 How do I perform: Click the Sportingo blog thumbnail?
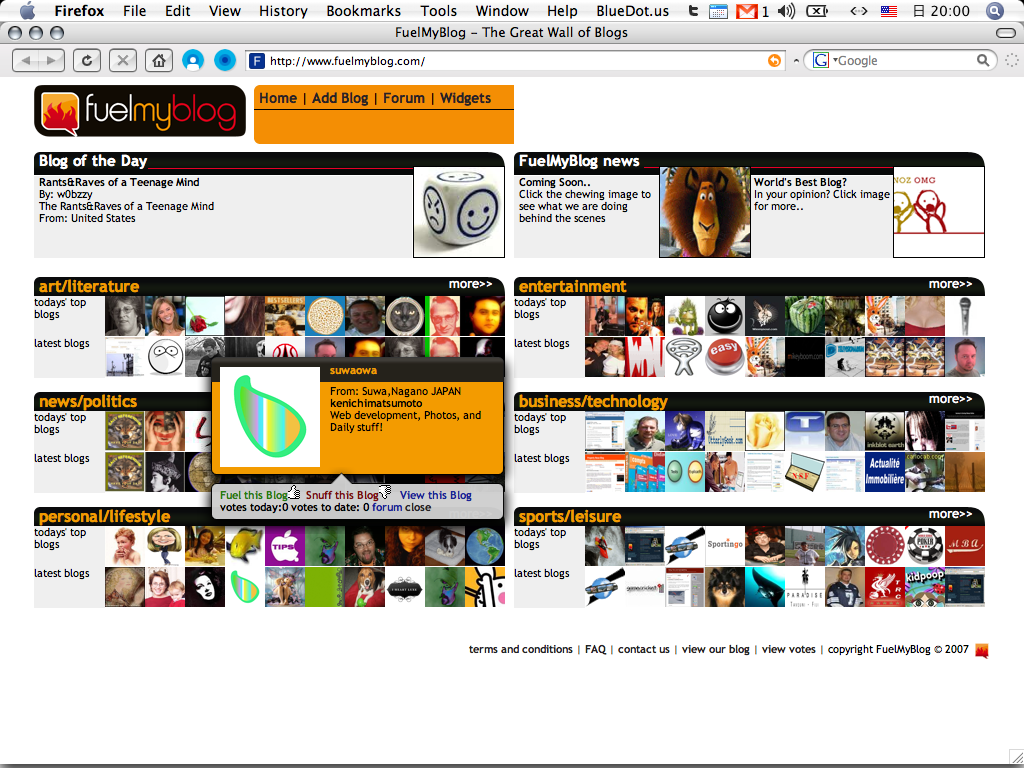[724, 546]
